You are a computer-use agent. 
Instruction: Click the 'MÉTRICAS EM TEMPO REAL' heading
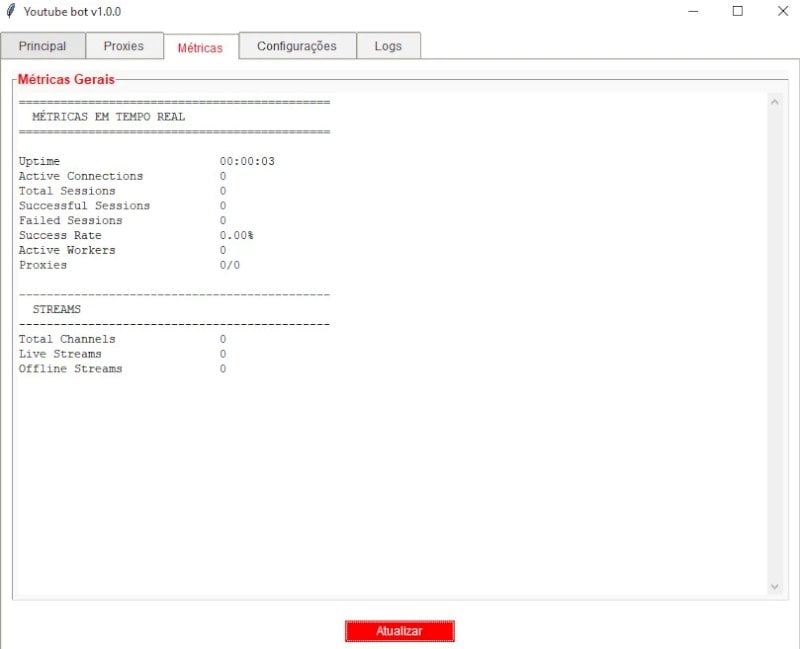[x=109, y=116]
